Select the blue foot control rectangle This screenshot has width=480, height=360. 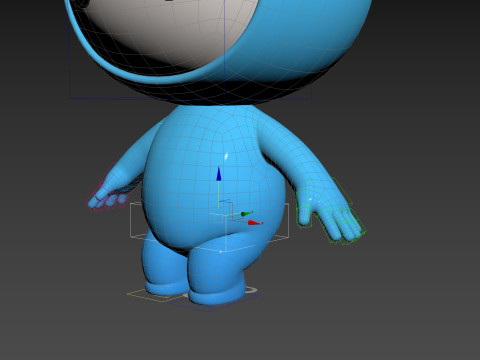tap(213, 304)
